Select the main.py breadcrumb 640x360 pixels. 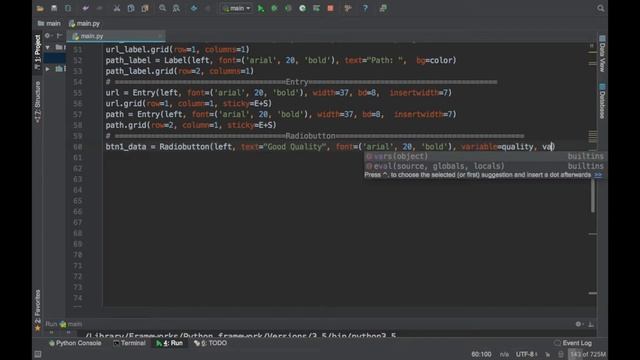tap(84, 24)
